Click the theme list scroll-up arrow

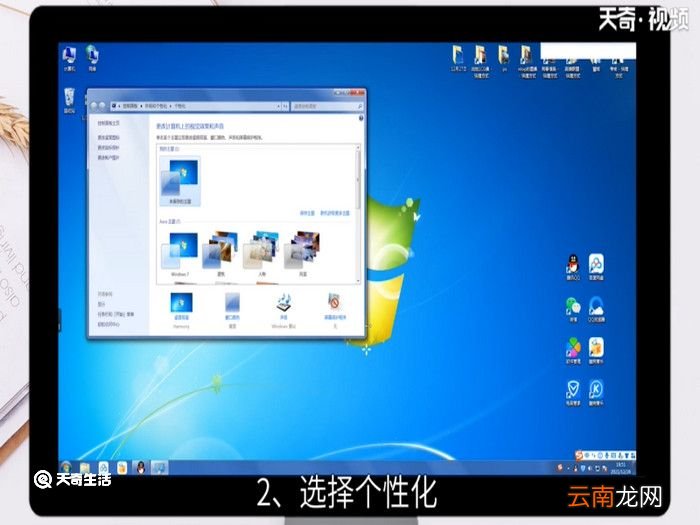coord(358,147)
